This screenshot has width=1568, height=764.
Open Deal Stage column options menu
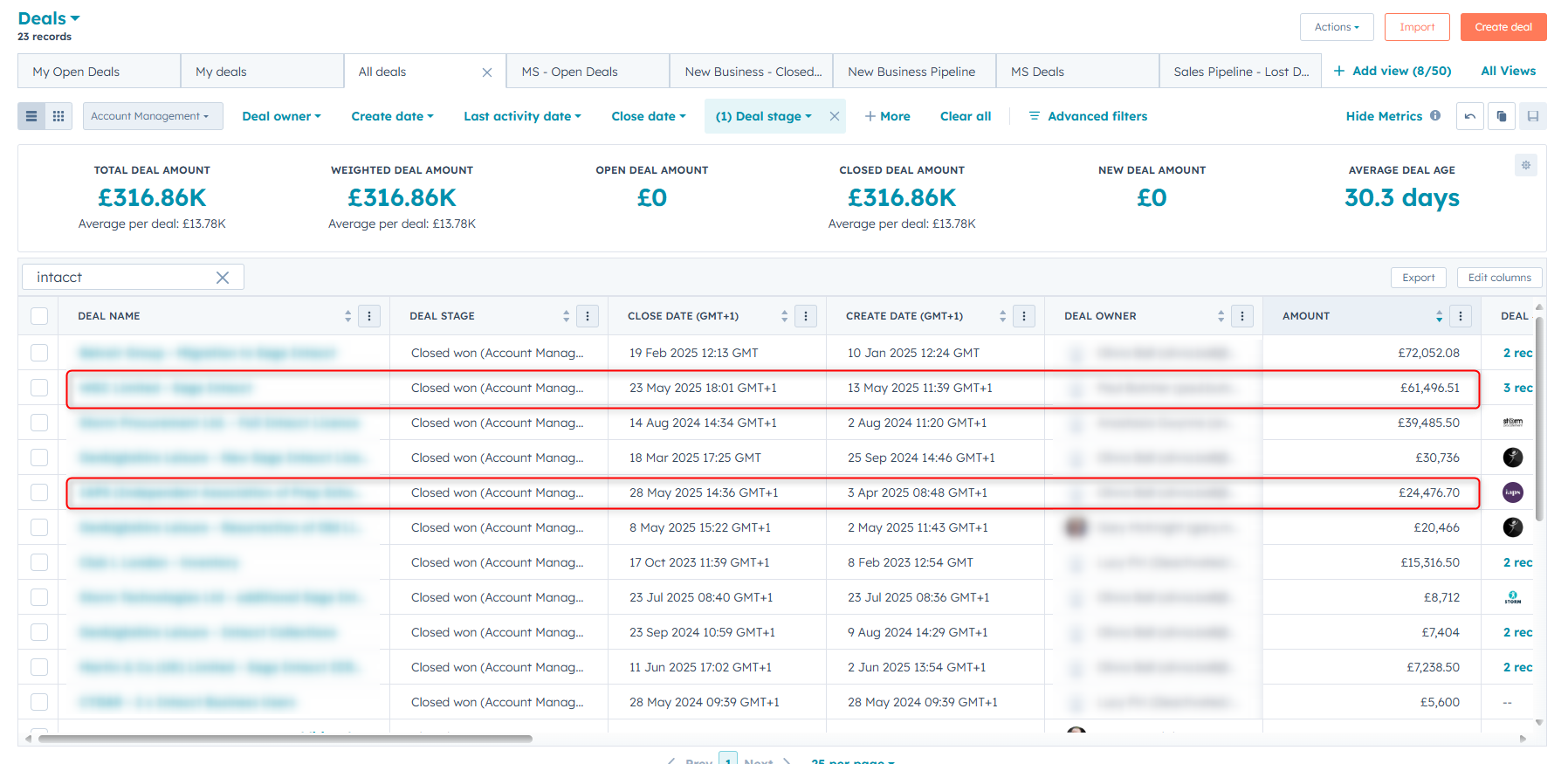(588, 316)
